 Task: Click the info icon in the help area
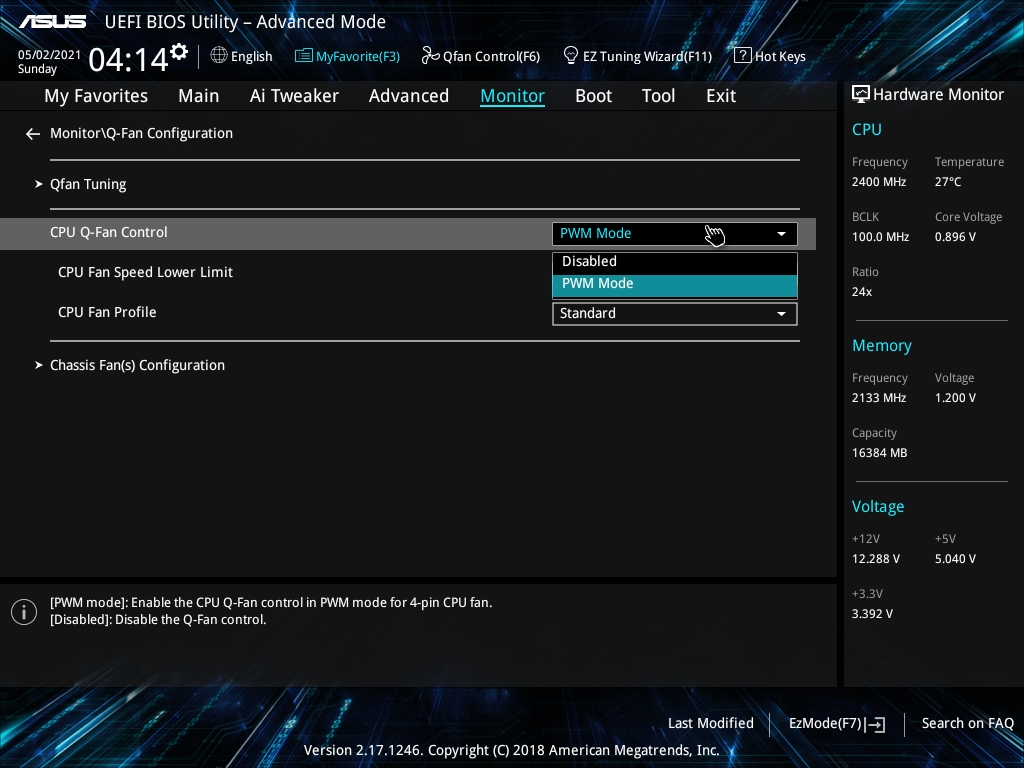click(x=24, y=612)
